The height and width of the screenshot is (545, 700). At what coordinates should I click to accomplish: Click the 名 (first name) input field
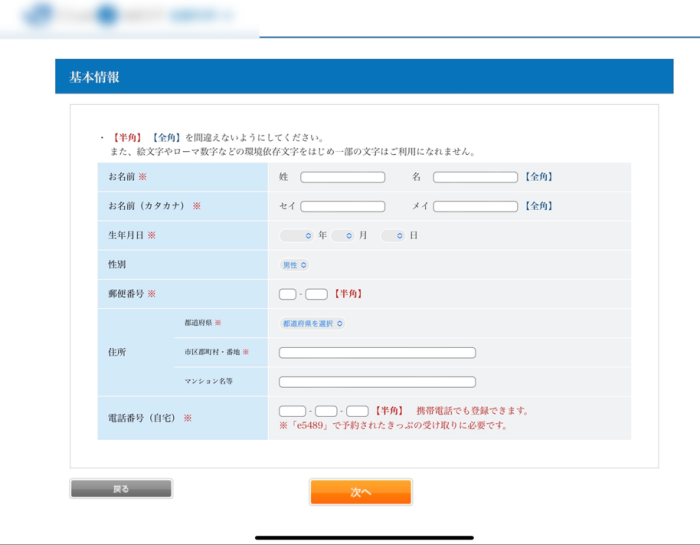pos(475,177)
